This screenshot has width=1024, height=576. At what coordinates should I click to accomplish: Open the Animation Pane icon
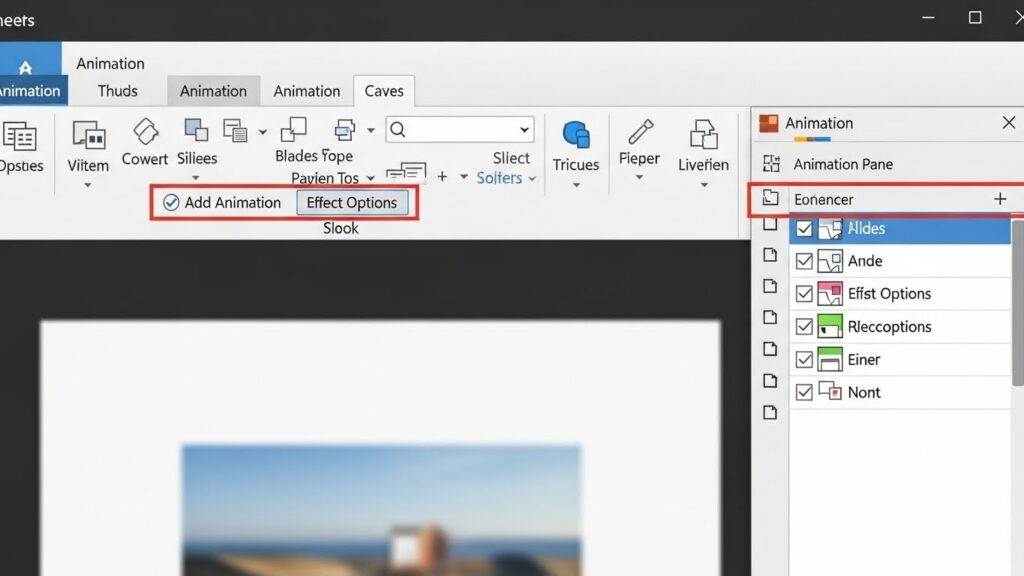pyautogui.click(x=771, y=164)
